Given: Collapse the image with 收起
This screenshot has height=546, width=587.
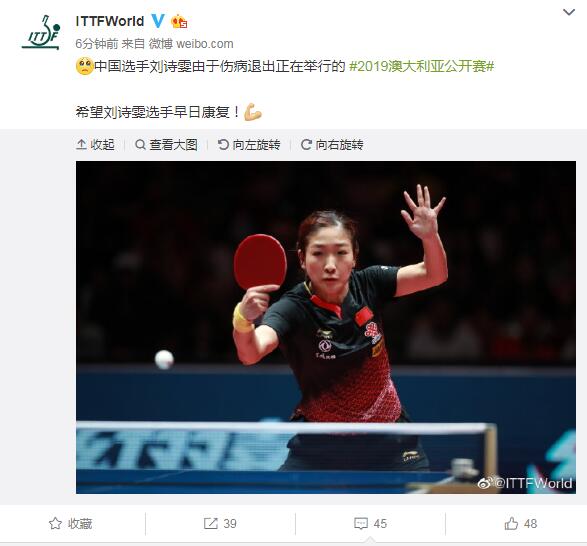Looking at the screenshot, I should click(95, 145).
